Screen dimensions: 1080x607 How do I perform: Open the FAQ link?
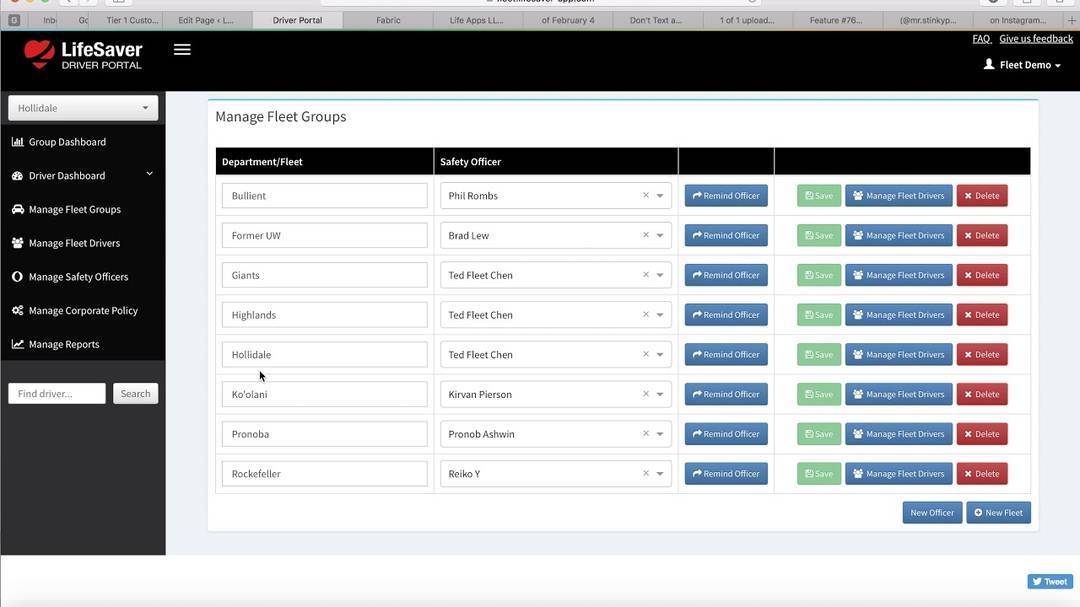(981, 39)
